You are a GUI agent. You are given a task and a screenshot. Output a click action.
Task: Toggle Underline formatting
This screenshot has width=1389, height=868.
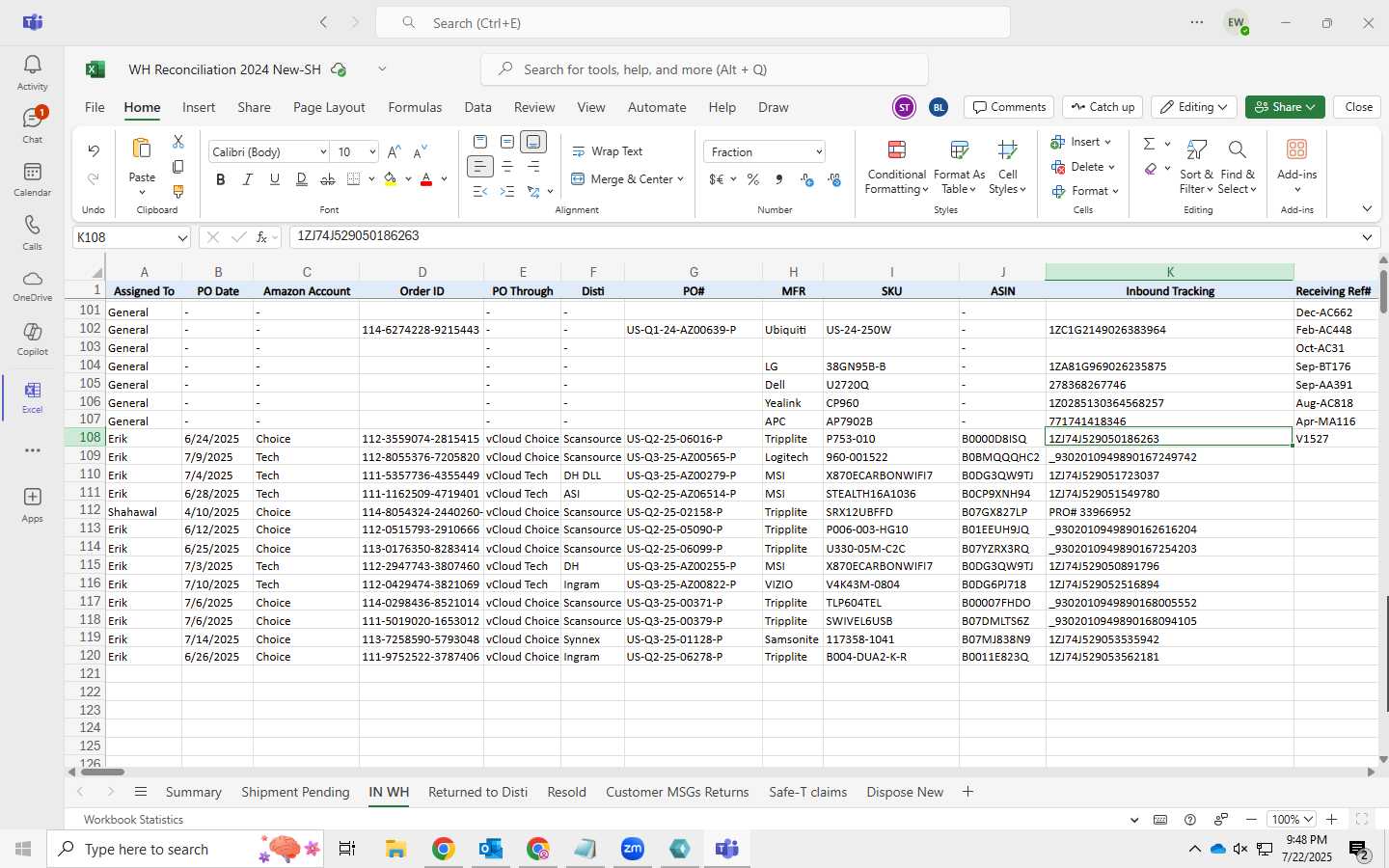tap(275, 179)
